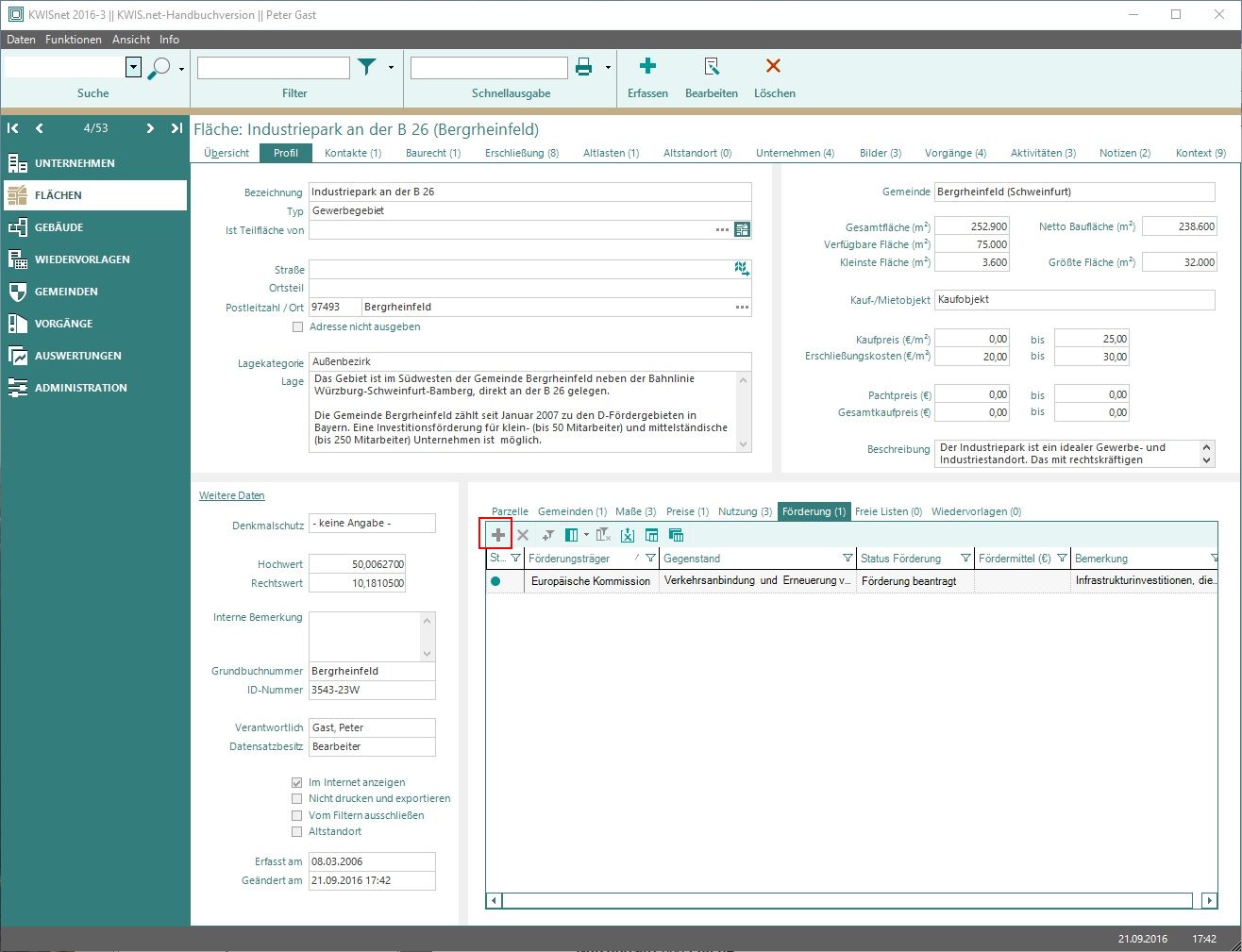This screenshot has width=1242, height=952.
Task: Open Postleitzahl/Ort ellipsis selector
Action: 743,308
